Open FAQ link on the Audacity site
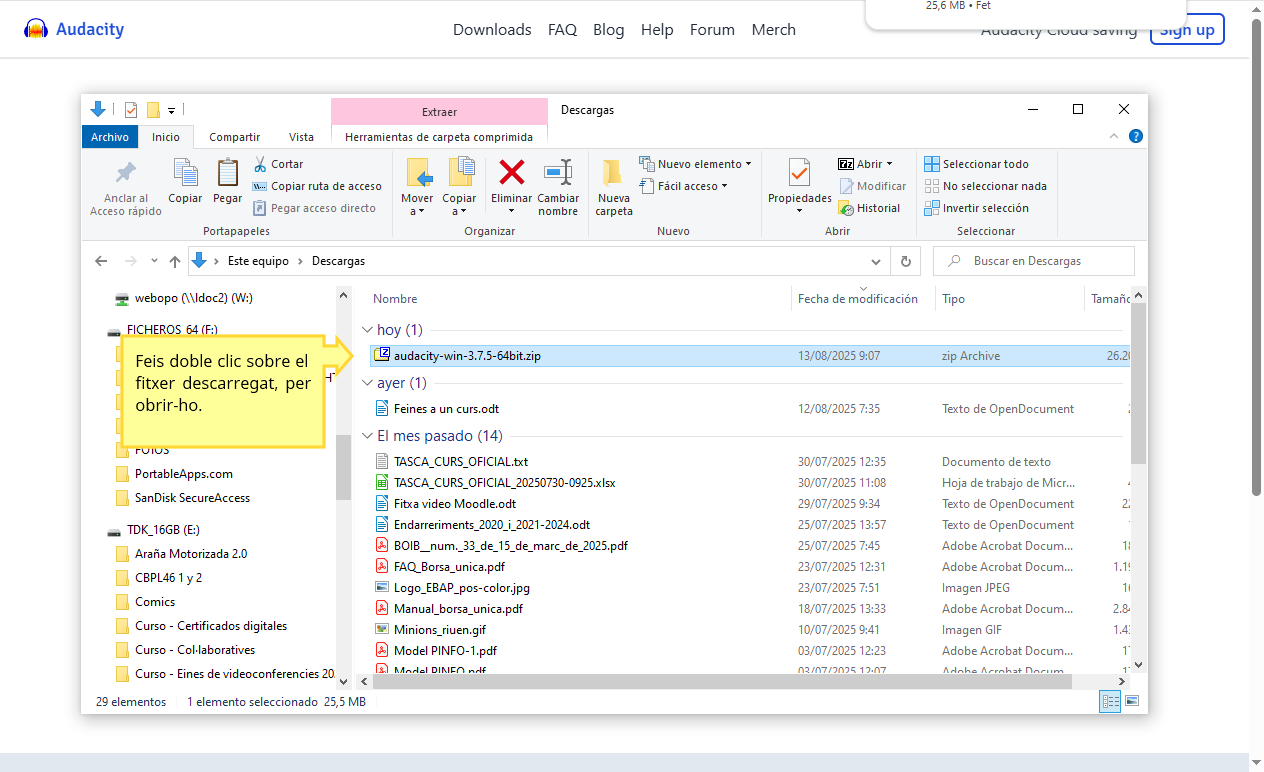This screenshot has height=772, width=1264. [x=562, y=30]
